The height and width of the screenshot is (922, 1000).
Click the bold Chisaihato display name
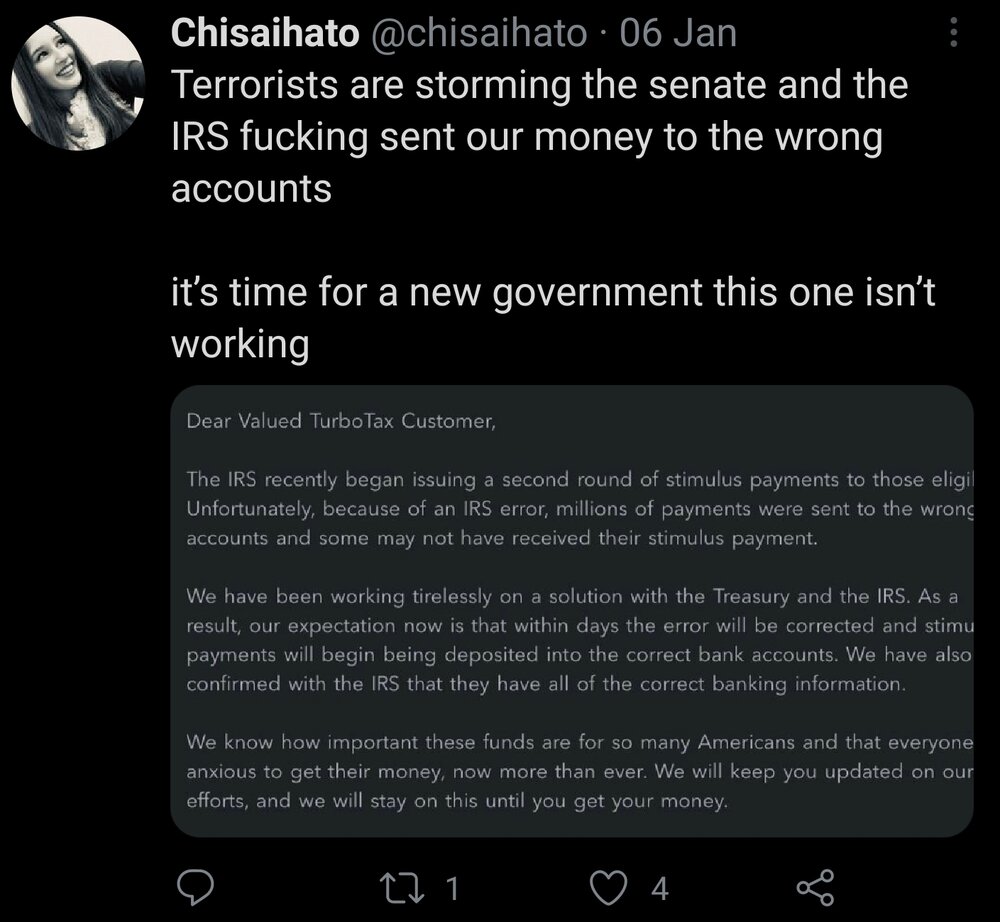tap(264, 34)
